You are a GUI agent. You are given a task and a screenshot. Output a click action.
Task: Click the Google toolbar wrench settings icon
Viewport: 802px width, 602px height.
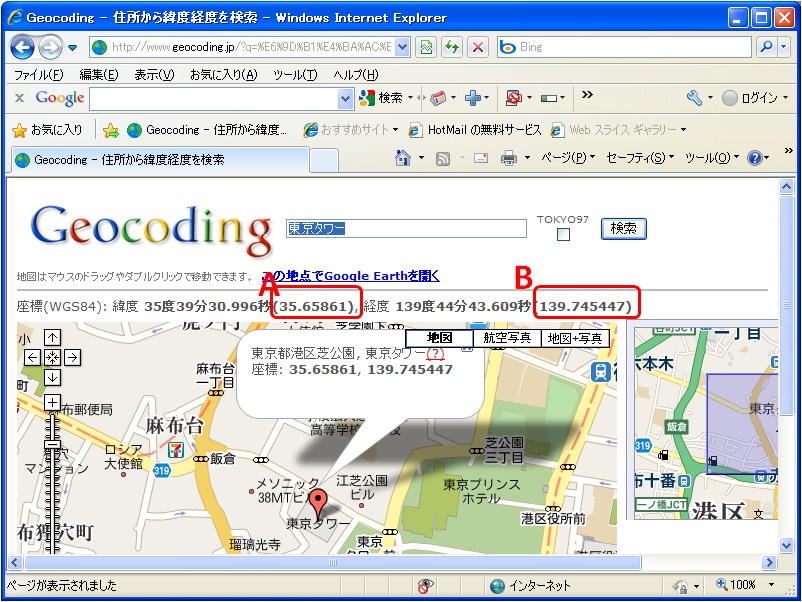click(x=694, y=97)
